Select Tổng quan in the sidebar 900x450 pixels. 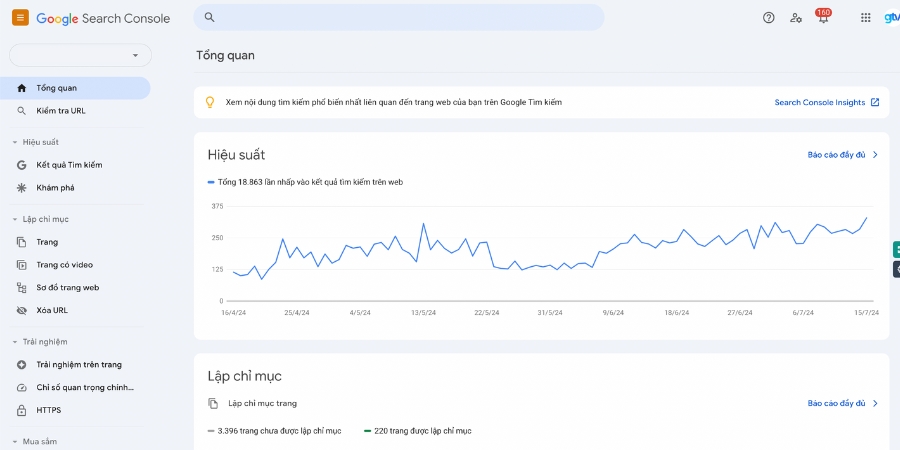(75, 88)
